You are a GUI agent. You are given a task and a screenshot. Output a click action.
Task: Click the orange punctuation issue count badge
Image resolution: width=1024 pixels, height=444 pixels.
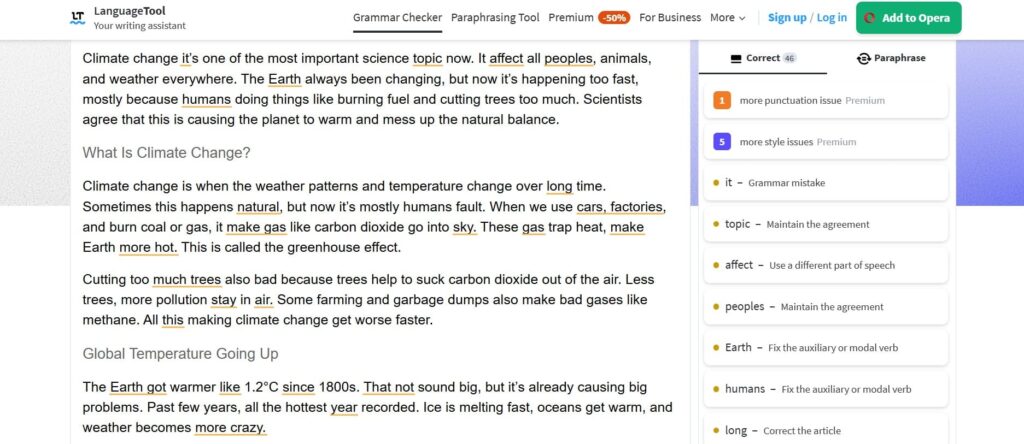[x=722, y=101]
